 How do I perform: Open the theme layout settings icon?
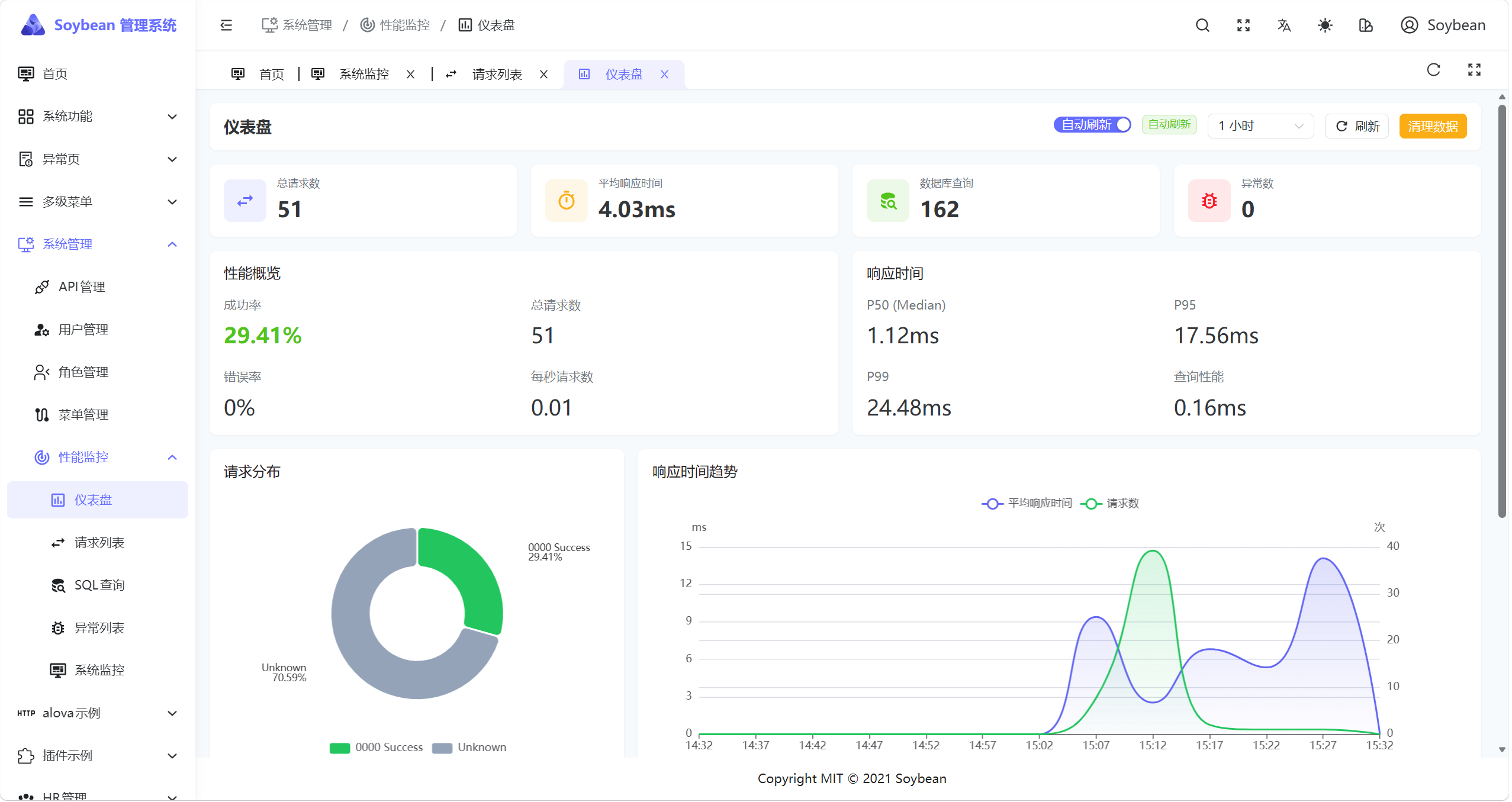[1365, 25]
